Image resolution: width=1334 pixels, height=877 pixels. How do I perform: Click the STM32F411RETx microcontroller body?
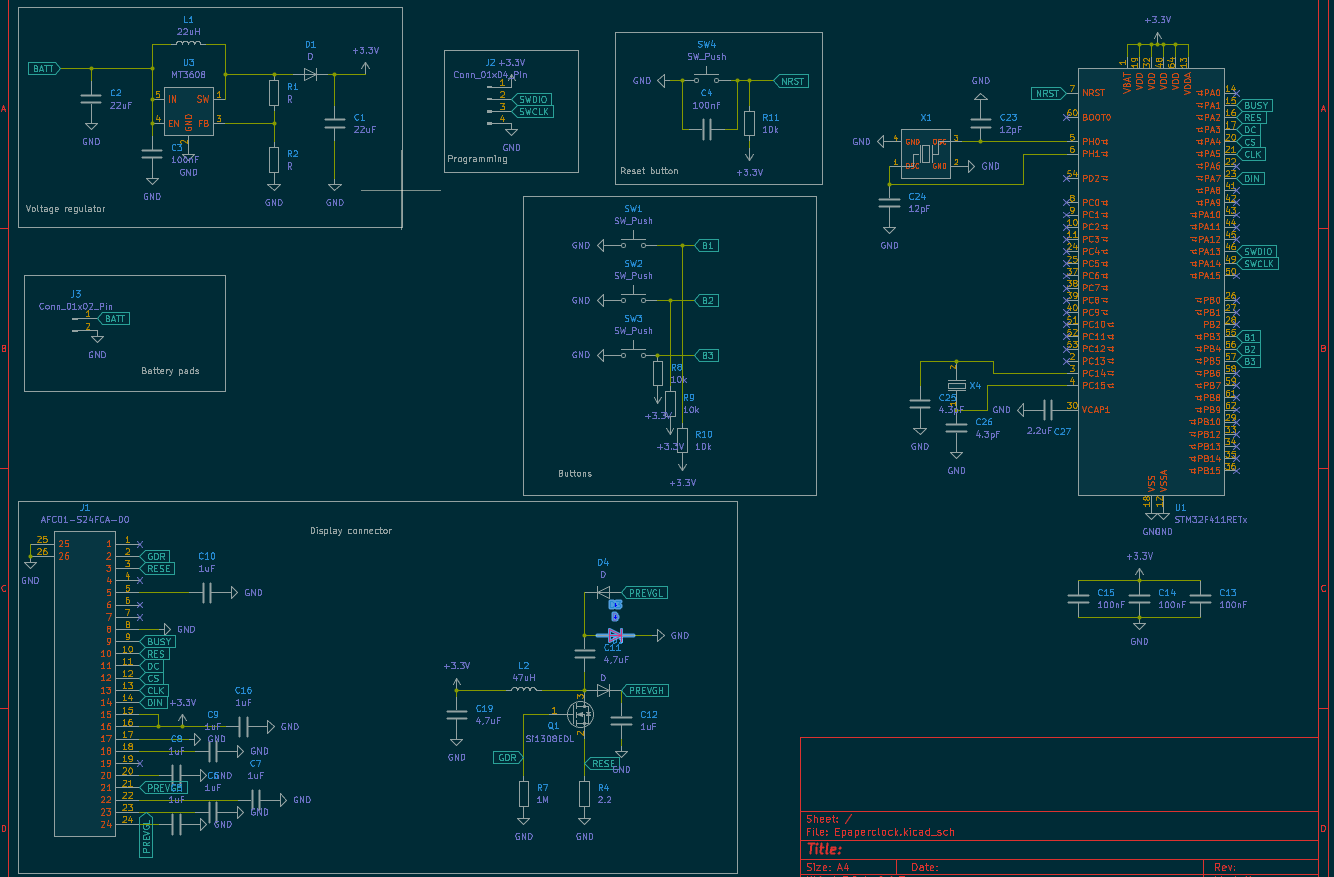1150,300
